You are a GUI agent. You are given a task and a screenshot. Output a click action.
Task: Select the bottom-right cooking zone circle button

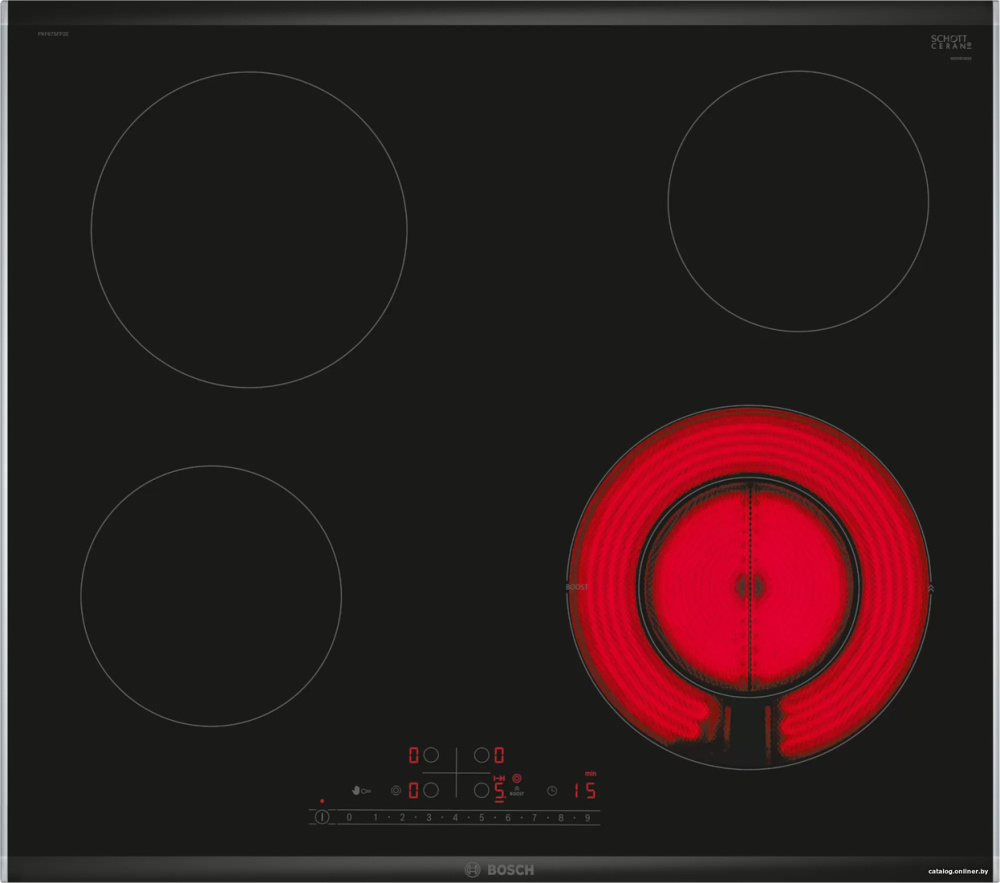click(481, 790)
